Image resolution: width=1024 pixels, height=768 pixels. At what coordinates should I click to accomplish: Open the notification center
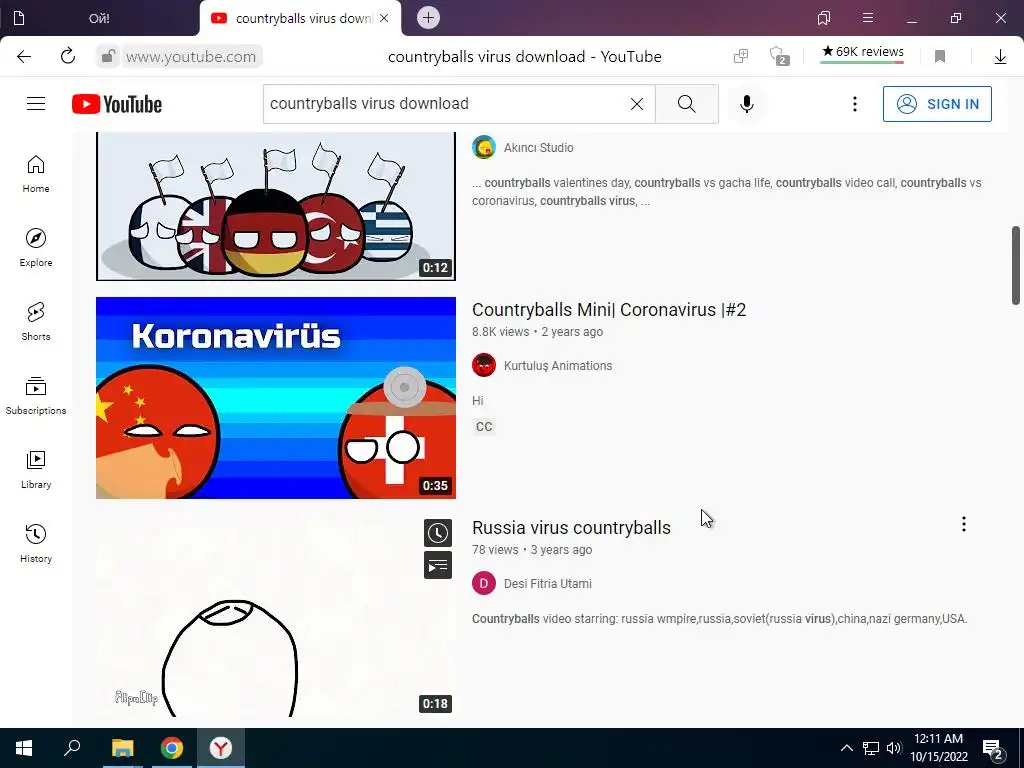(x=993, y=748)
